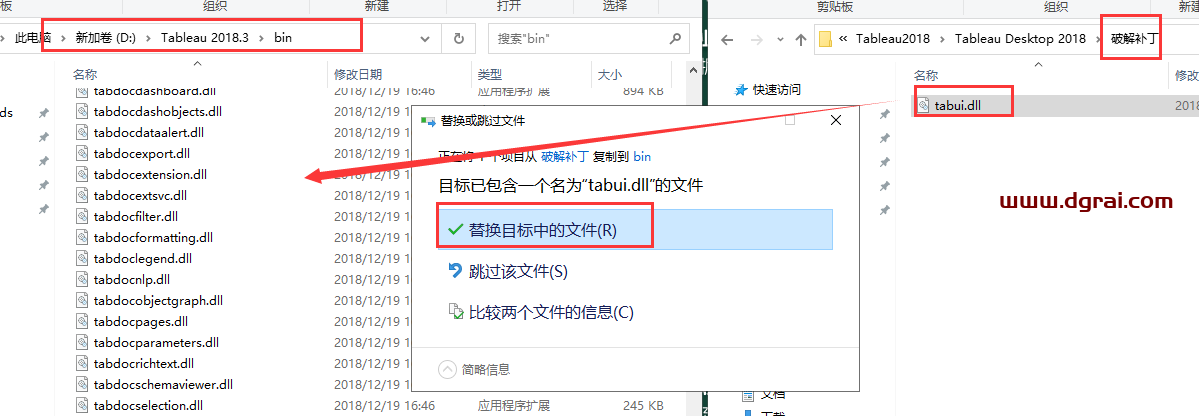Viewport: 1199px width, 416px height.
Task: Select tabdocdashobjects.dll file icon
Action: coord(83,112)
